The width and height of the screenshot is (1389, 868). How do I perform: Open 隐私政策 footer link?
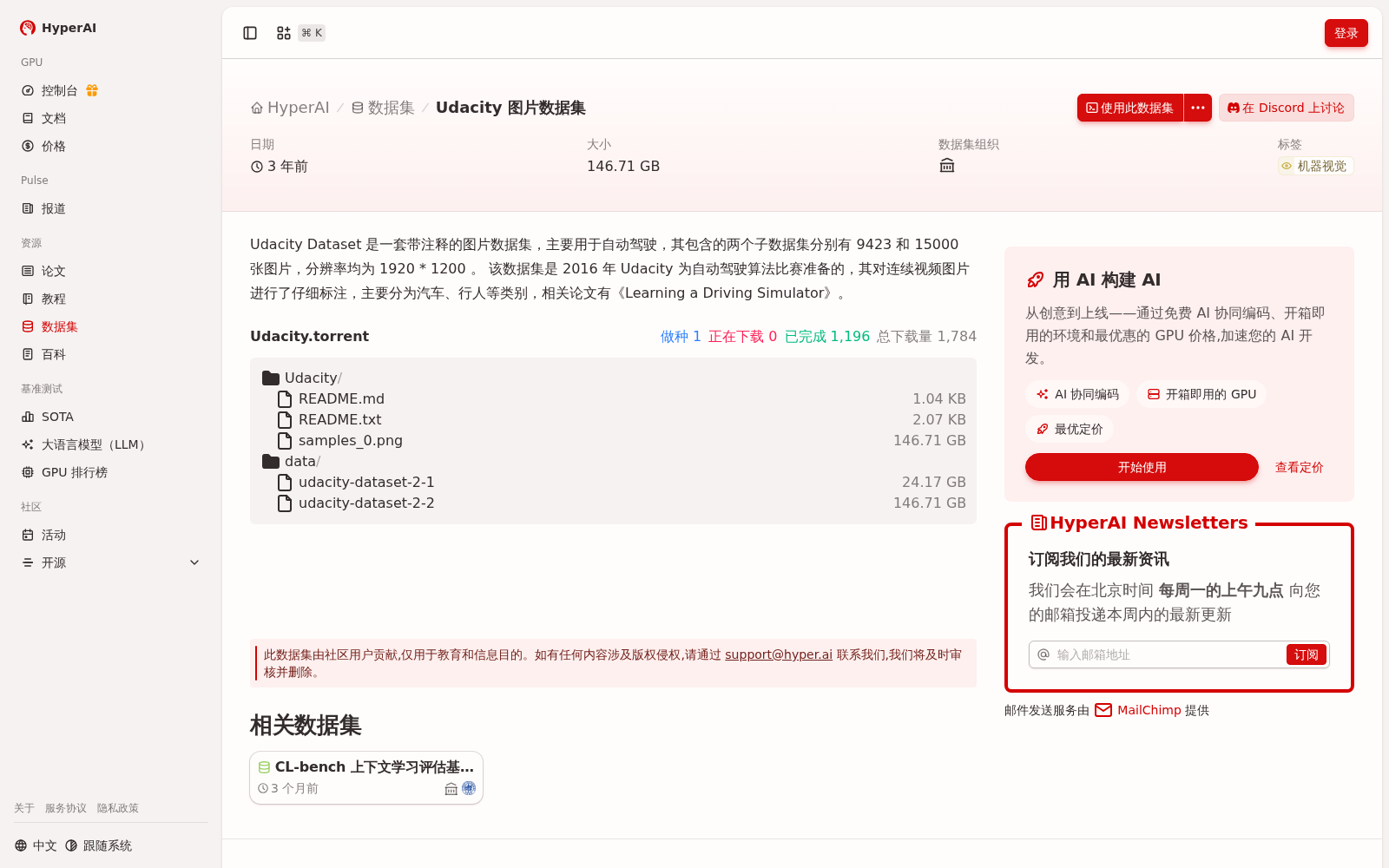pyautogui.click(x=118, y=808)
